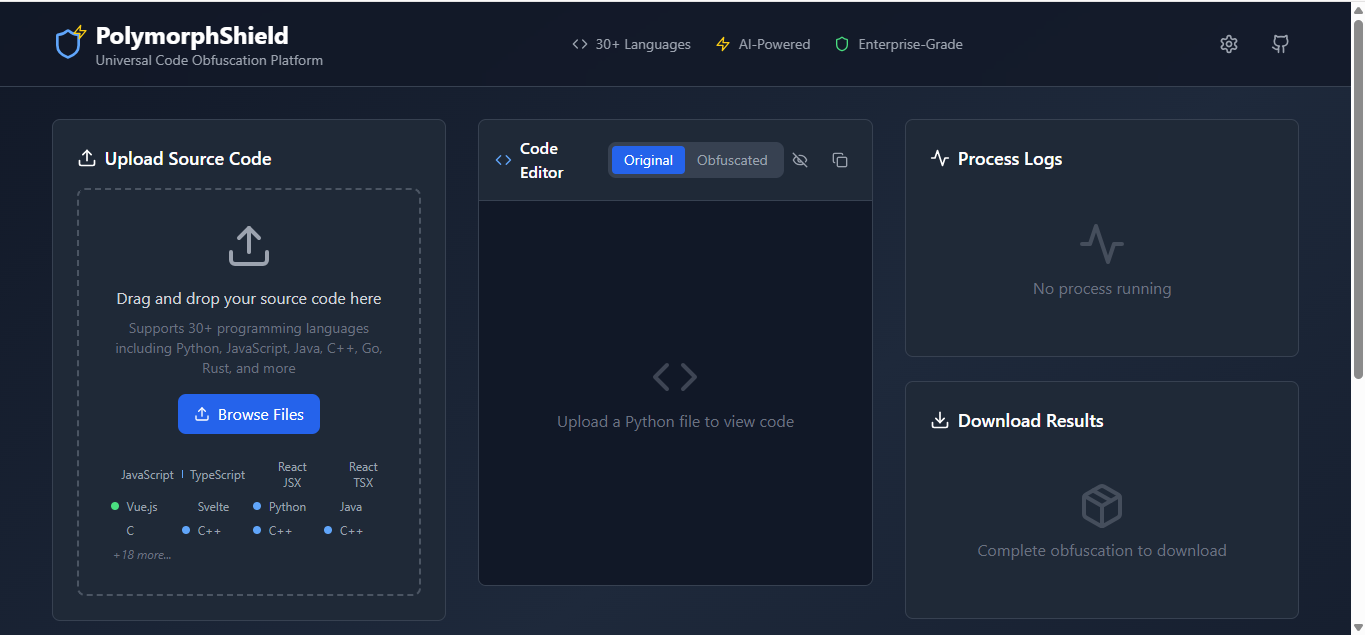
Task: Click the Enterprise-Grade header label
Action: [x=910, y=44]
